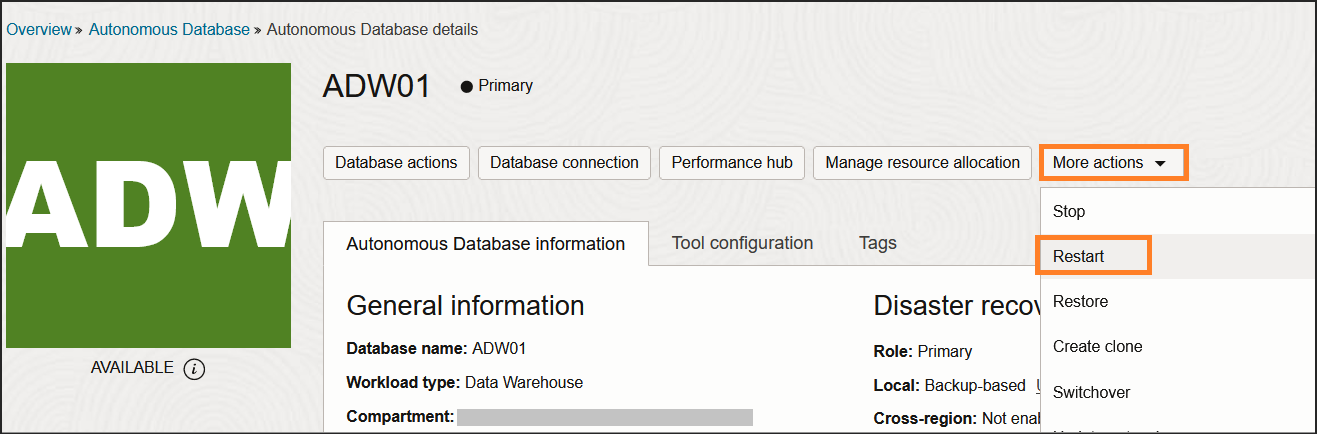Viewport: 1317px width, 434px height.
Task: Go to Overview breadcrumb link
Action: tap(39, 30)
